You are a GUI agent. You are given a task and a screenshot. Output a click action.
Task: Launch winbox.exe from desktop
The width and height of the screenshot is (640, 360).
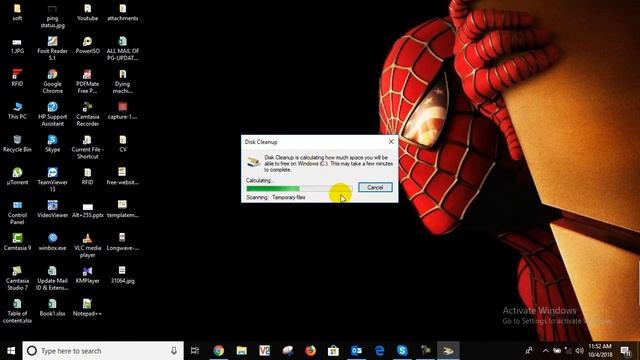pos(52,242)
